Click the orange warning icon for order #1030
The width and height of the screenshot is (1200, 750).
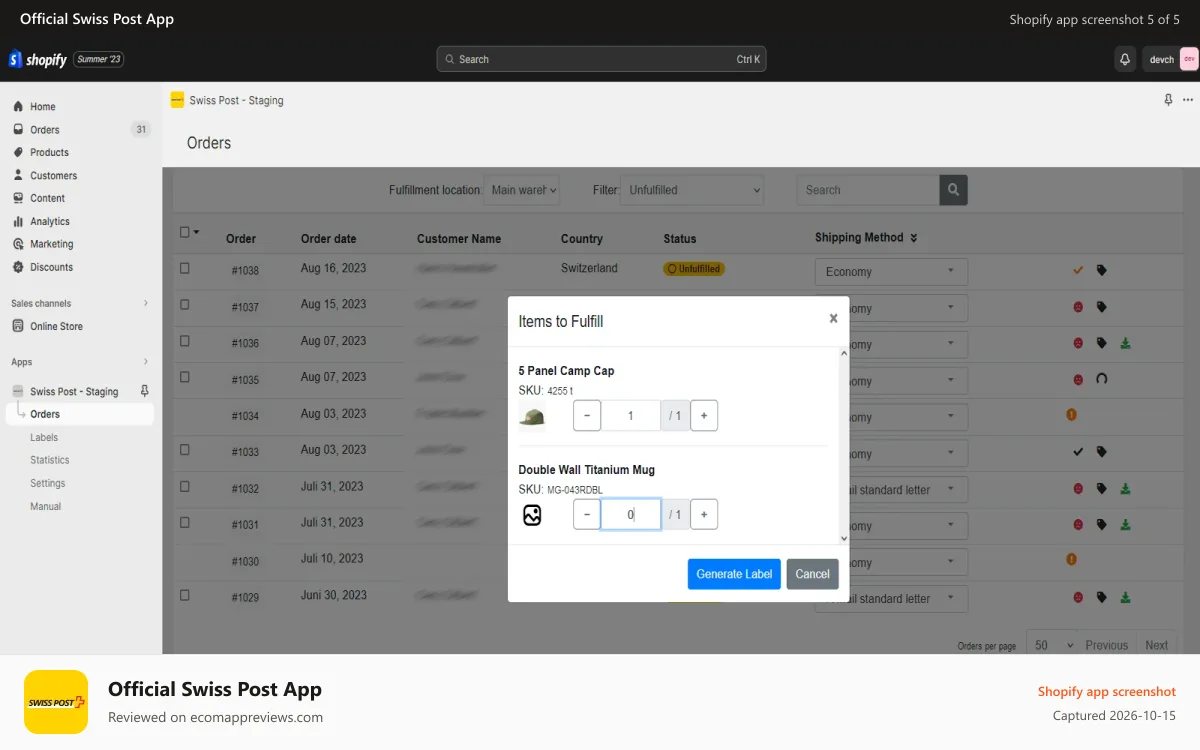1071,560
